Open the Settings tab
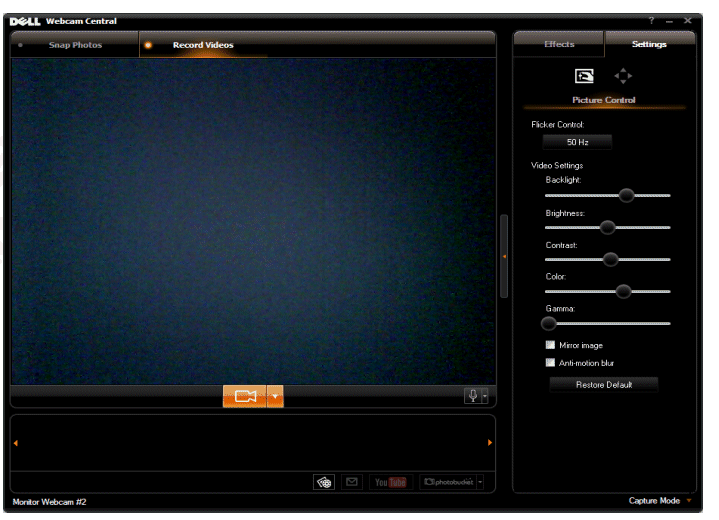 tap(649, 44)
